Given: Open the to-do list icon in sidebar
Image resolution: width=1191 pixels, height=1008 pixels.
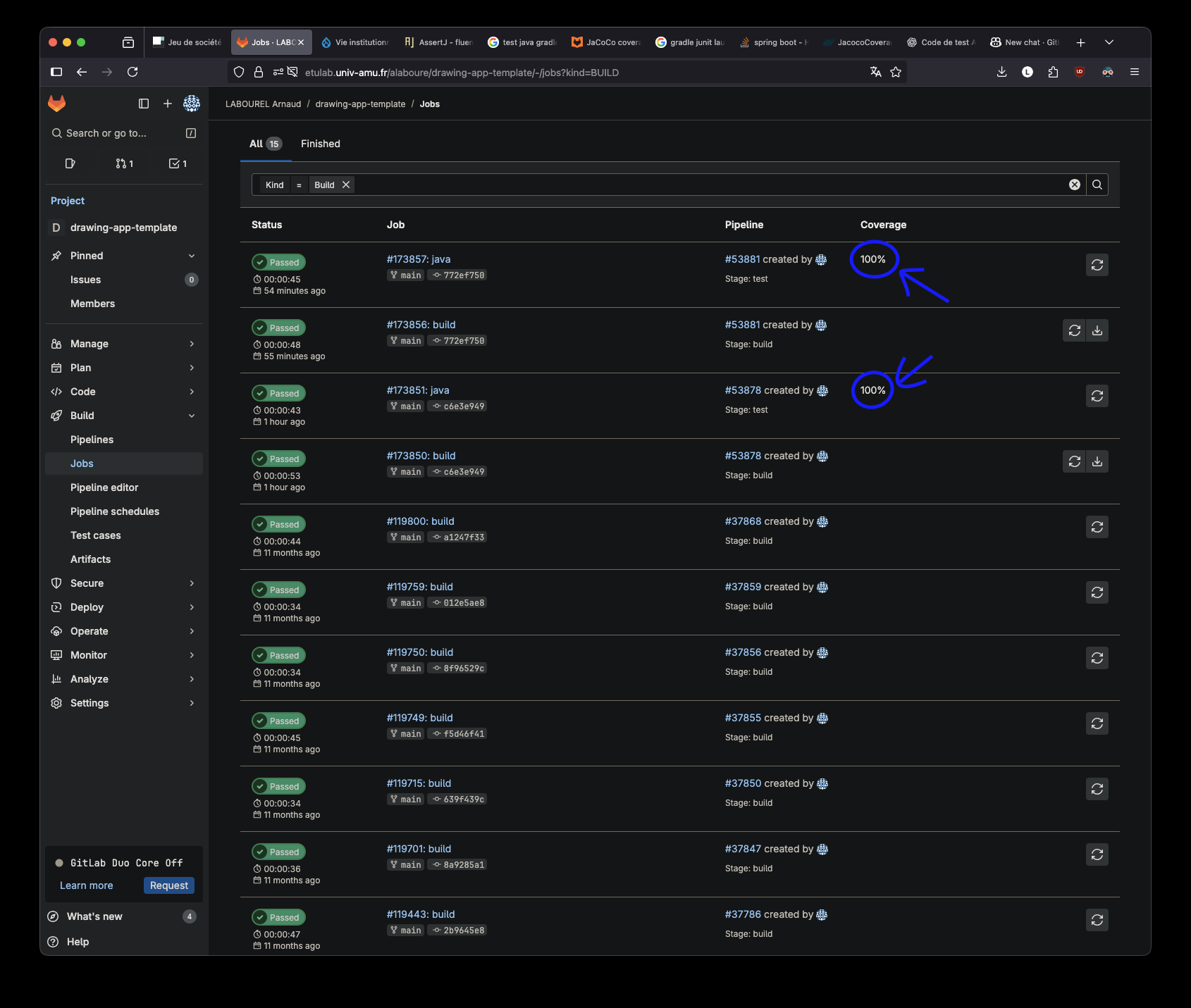Looking at the screenshot, I should [x=178, y=163].
